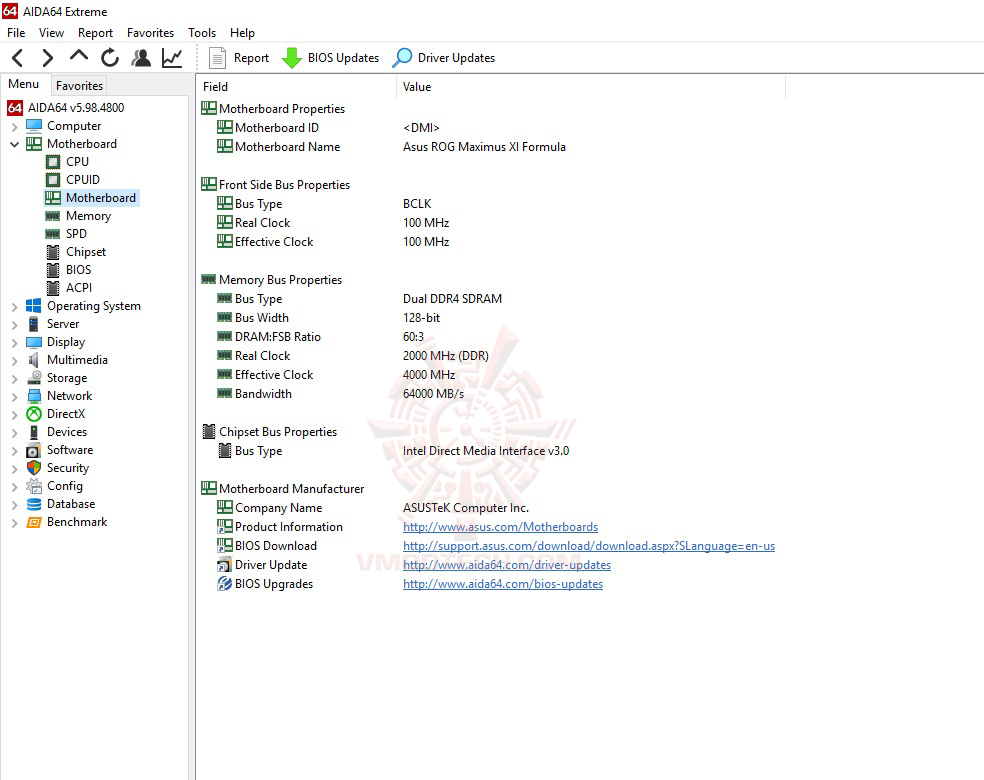
Task: Click the Software icon in the tree
Action: pyautogui.click(x=34, y=451)
